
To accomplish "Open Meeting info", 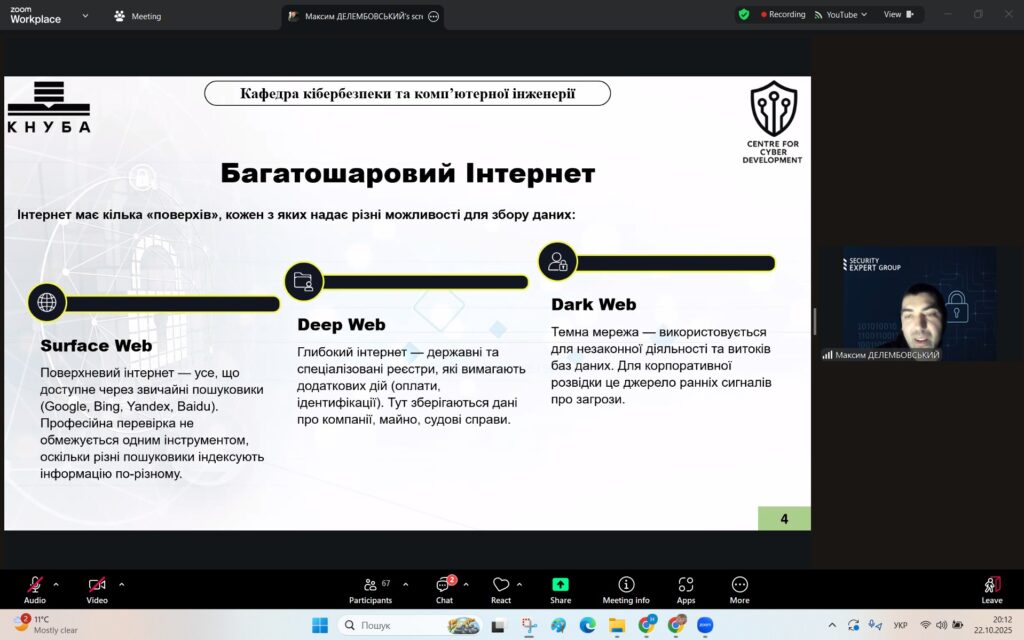I will (x=626, y=589).
